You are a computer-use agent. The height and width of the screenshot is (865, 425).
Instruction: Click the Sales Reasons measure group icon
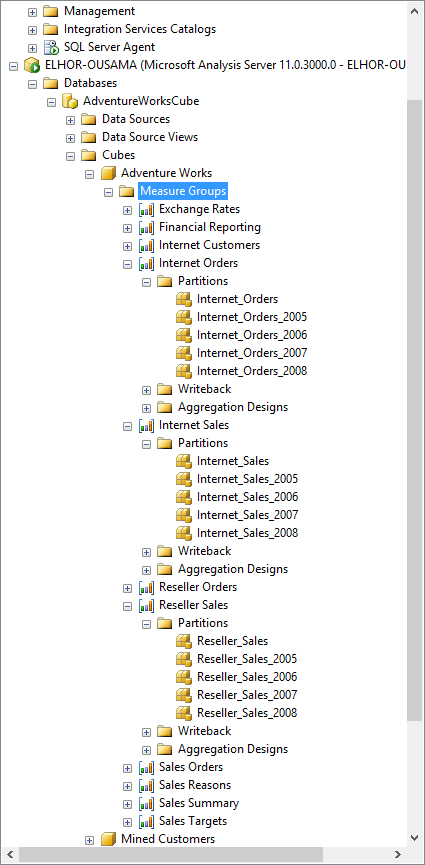146,785
